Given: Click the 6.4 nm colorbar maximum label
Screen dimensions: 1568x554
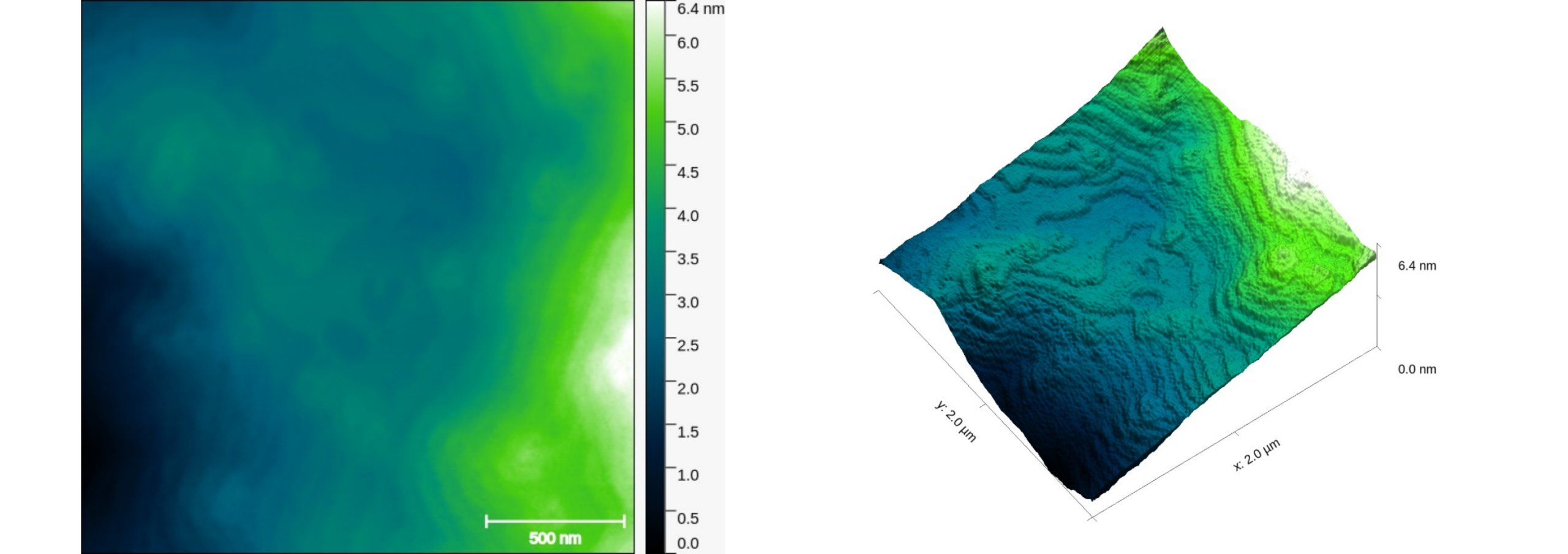Looking at the screenshot, I should coord(700,9).
